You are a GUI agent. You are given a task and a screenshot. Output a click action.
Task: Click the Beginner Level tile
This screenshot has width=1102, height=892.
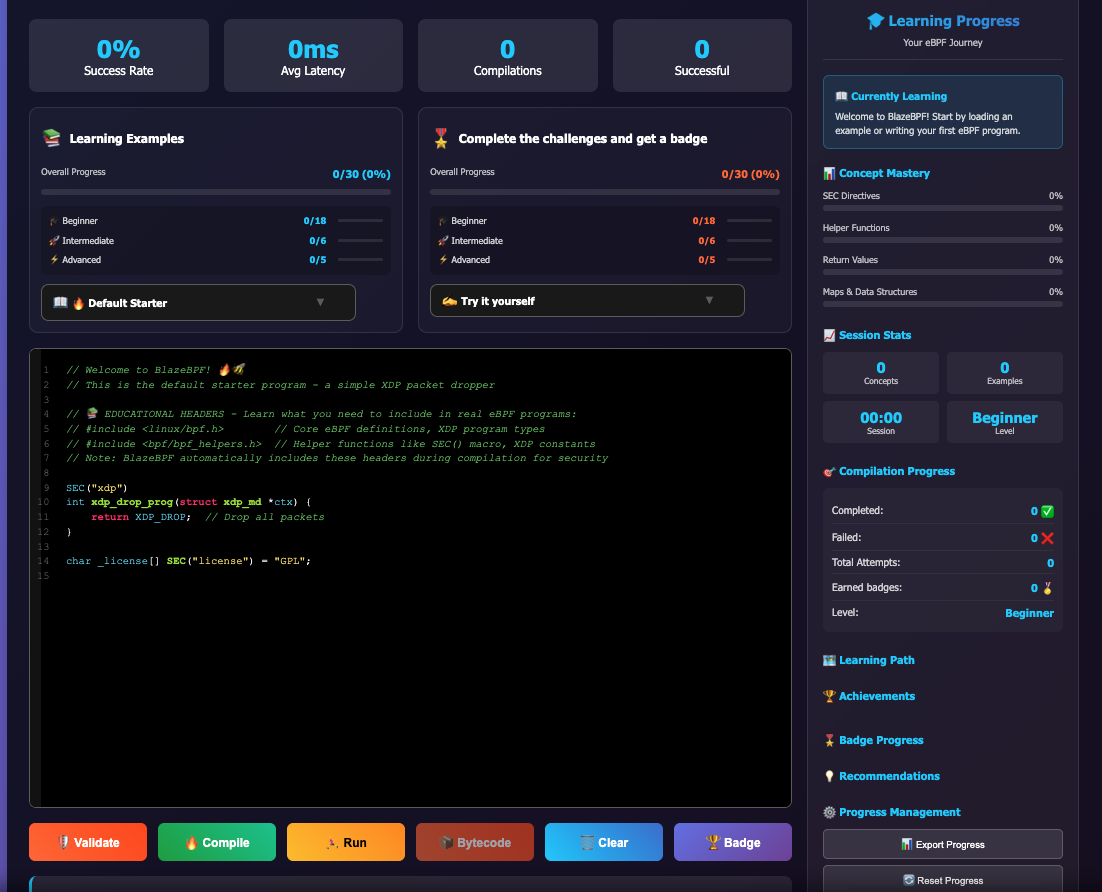pyautogui.click(x=1004, y=422)
